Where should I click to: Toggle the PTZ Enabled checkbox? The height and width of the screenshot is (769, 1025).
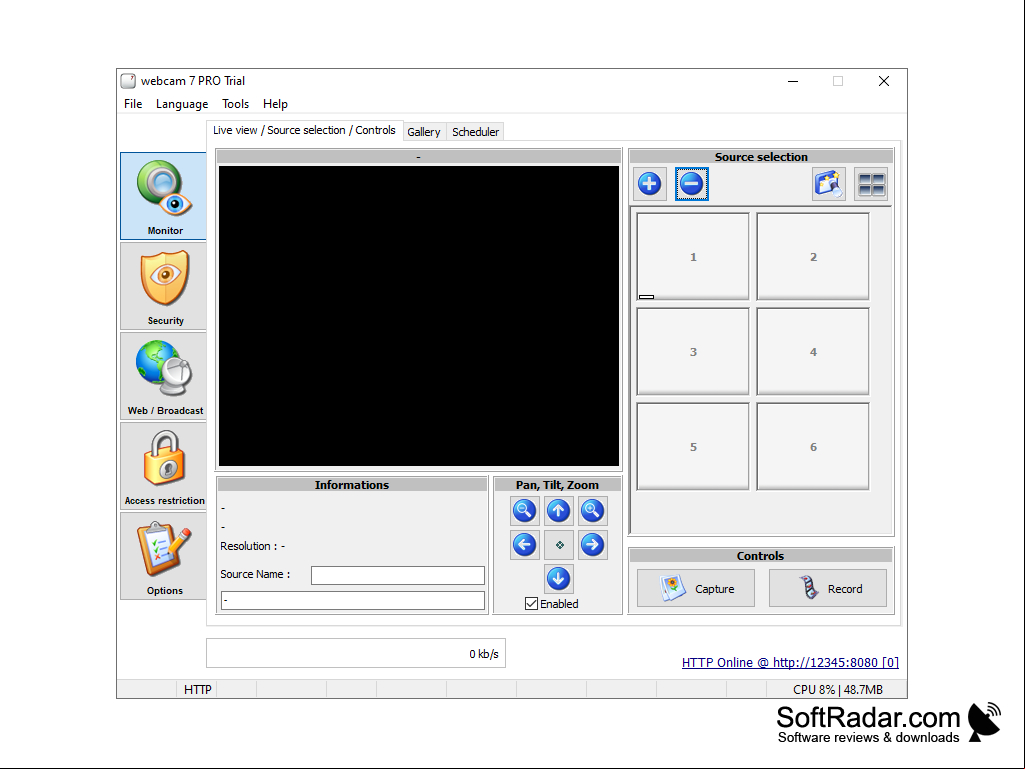[531, 604]
